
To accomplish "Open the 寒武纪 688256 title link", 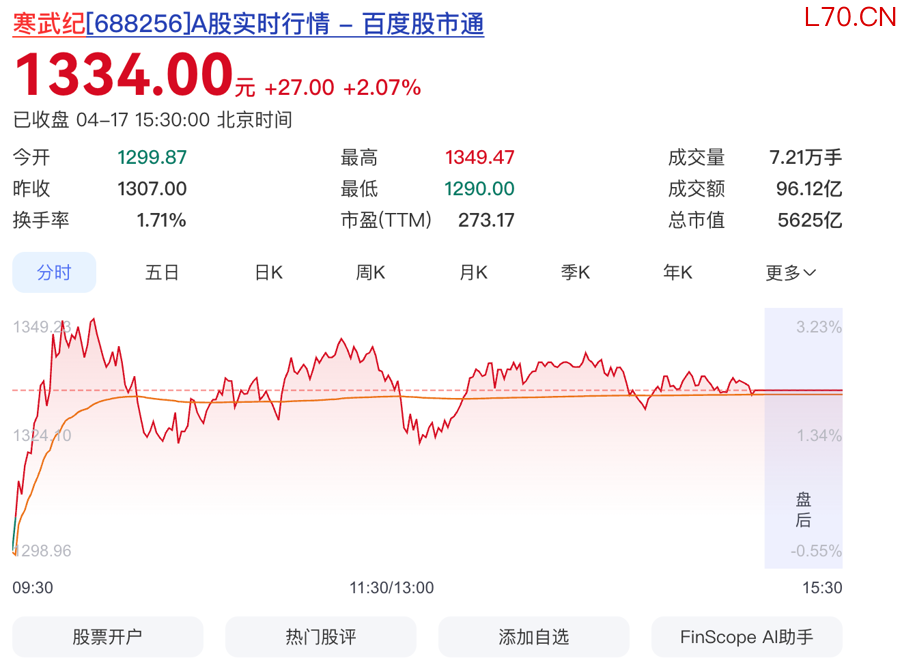I will [248, 24].
